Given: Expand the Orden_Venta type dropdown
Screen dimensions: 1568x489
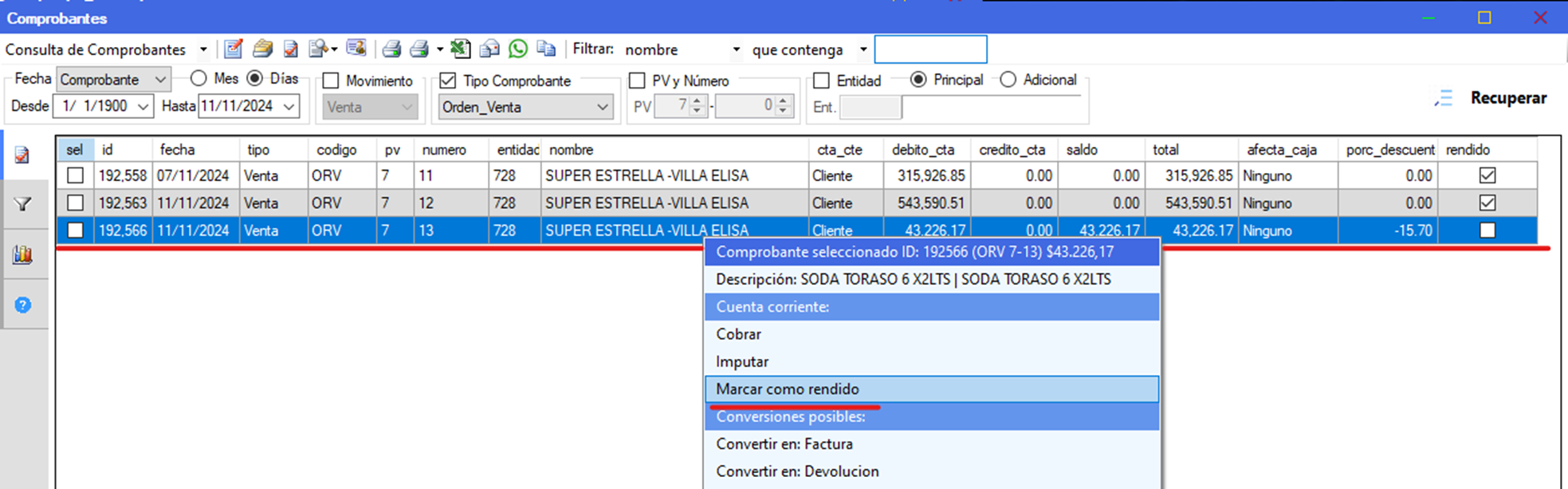Looking at the screenshot, I should 602,107.
